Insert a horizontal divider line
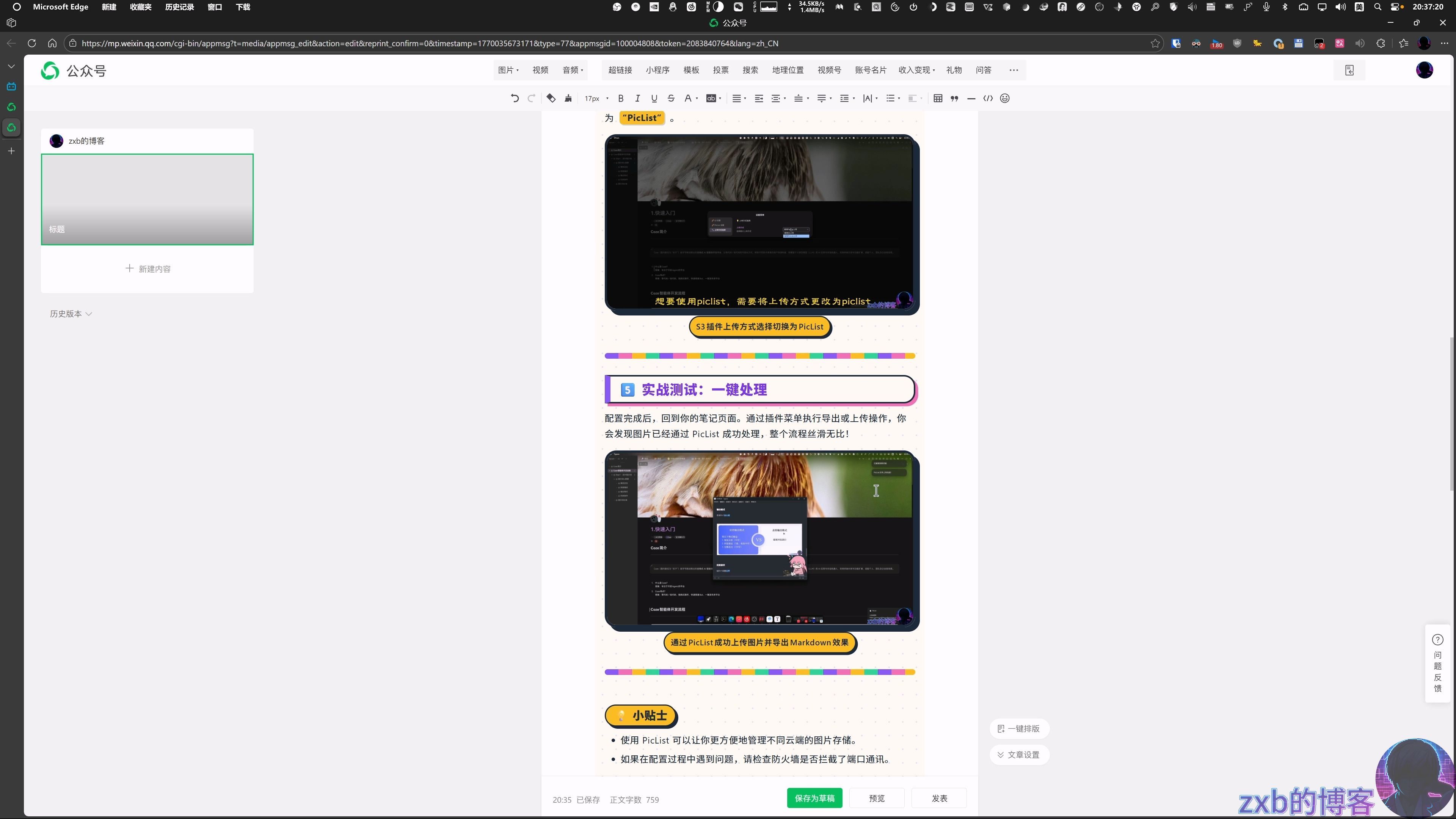This screenshot has height=819, width=1456. coord(971,98)
